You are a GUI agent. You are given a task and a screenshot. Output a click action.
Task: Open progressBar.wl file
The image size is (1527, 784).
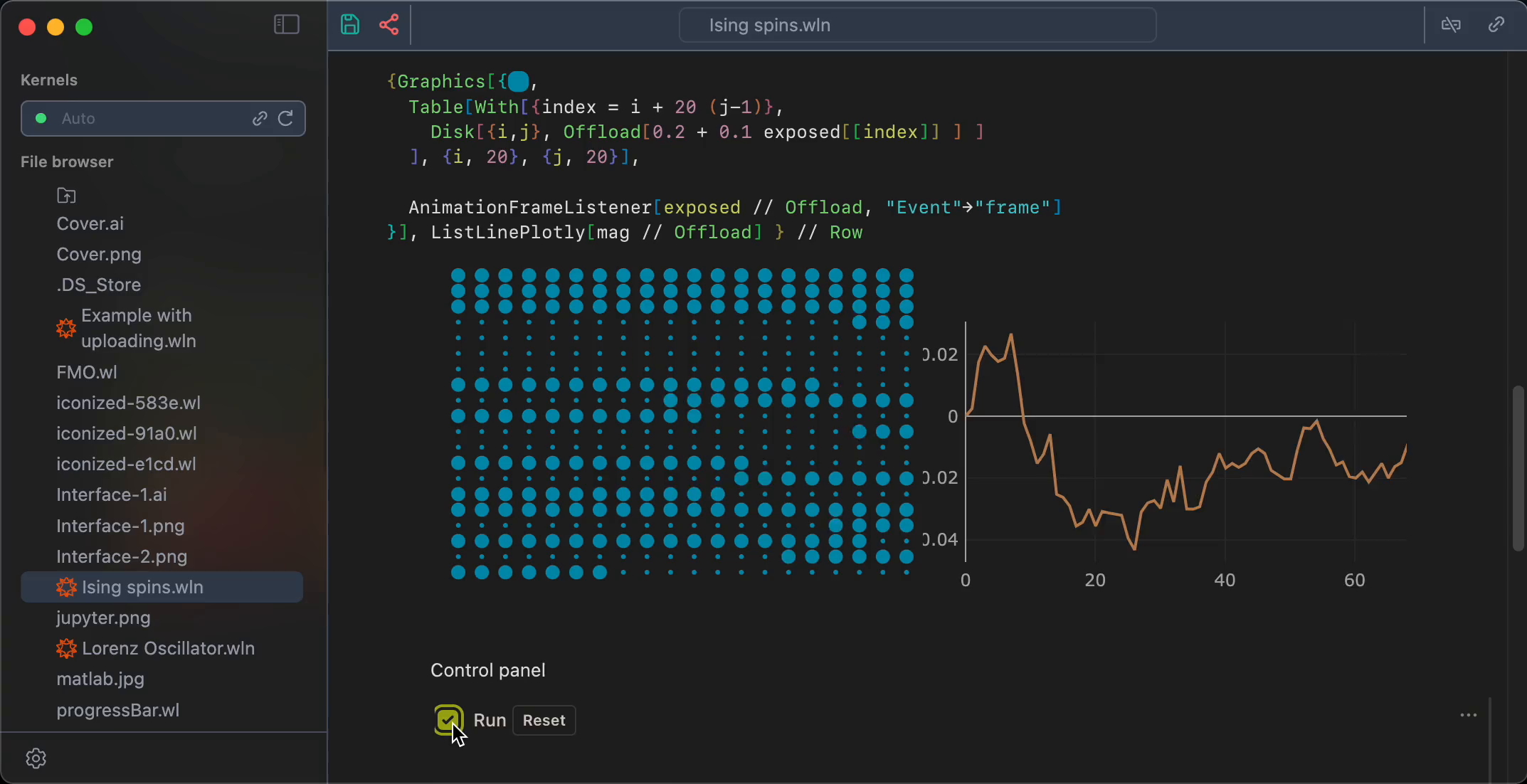point(117,710)
